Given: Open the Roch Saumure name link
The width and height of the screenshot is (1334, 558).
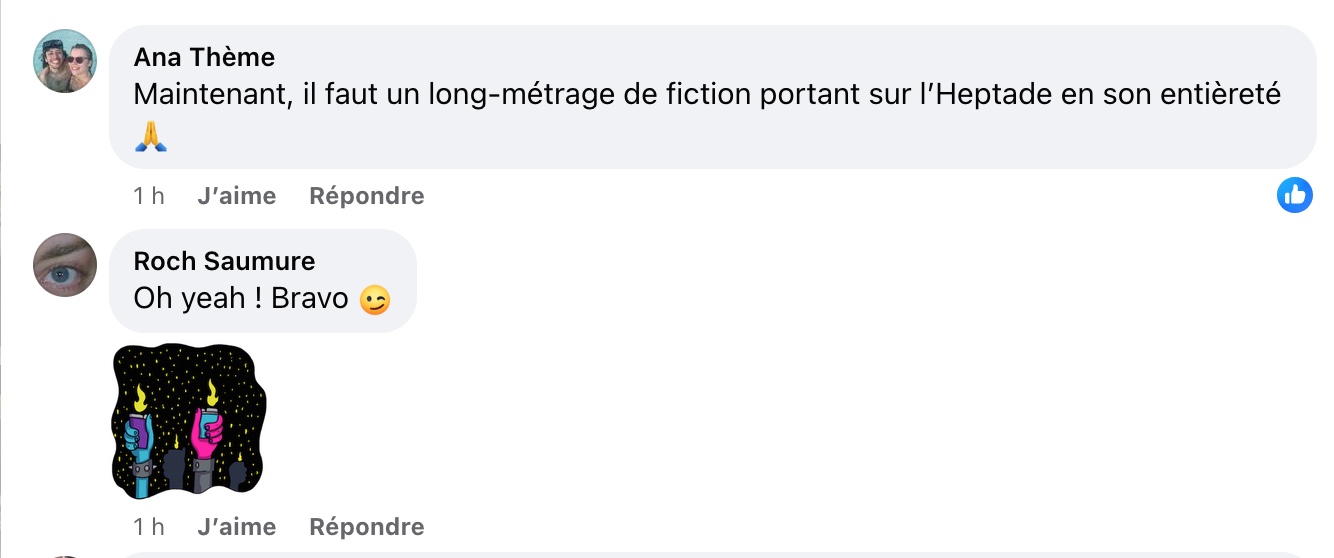Looking at the screenshot, I should 224,261.
